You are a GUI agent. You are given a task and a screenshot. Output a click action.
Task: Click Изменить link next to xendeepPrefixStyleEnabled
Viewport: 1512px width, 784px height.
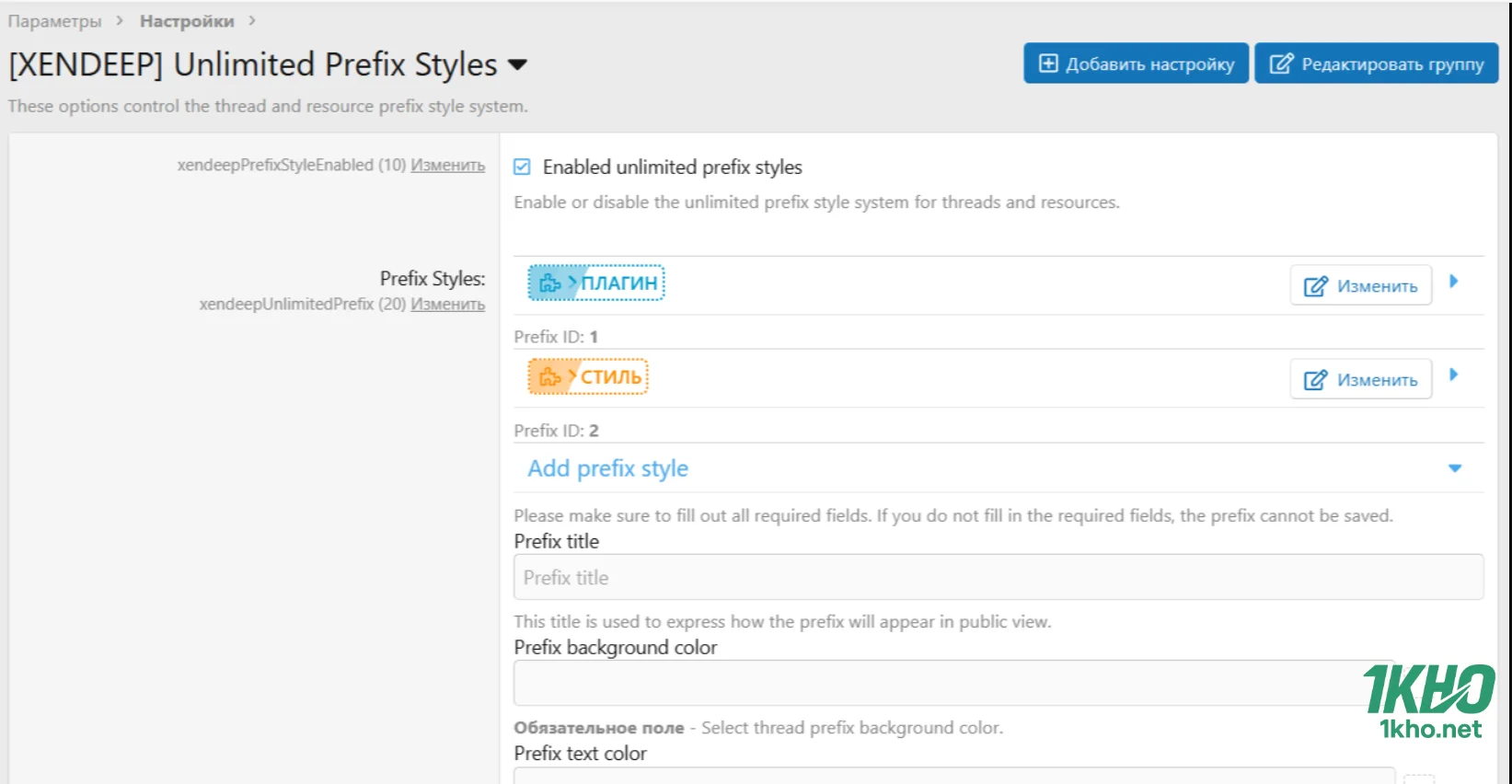click(447, 166)
